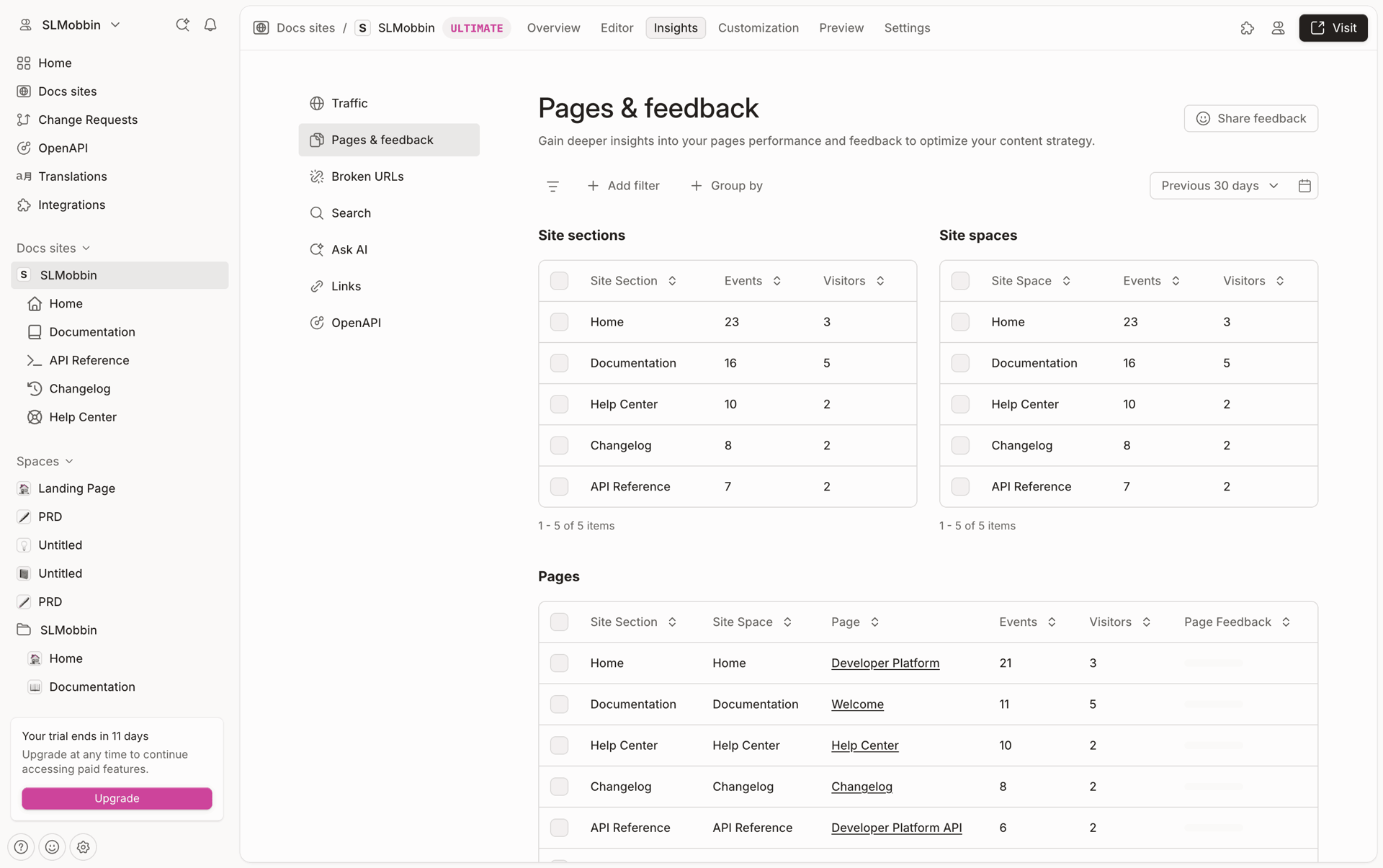Toggle select-all checkbox in Site sections table
Image resolution: width=1383 pixels, height=868 pixels.
pos(559,281)
